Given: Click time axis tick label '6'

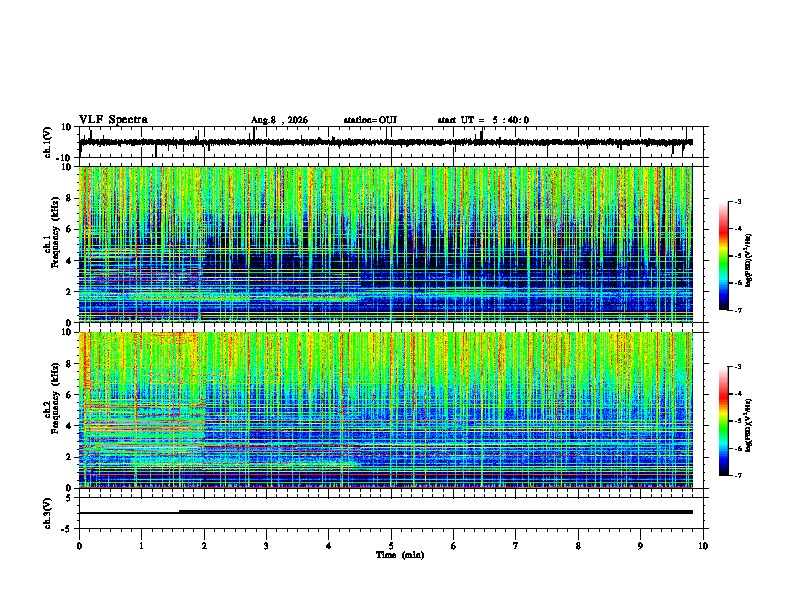Looking at the screenshot, I should pos(454,546).
